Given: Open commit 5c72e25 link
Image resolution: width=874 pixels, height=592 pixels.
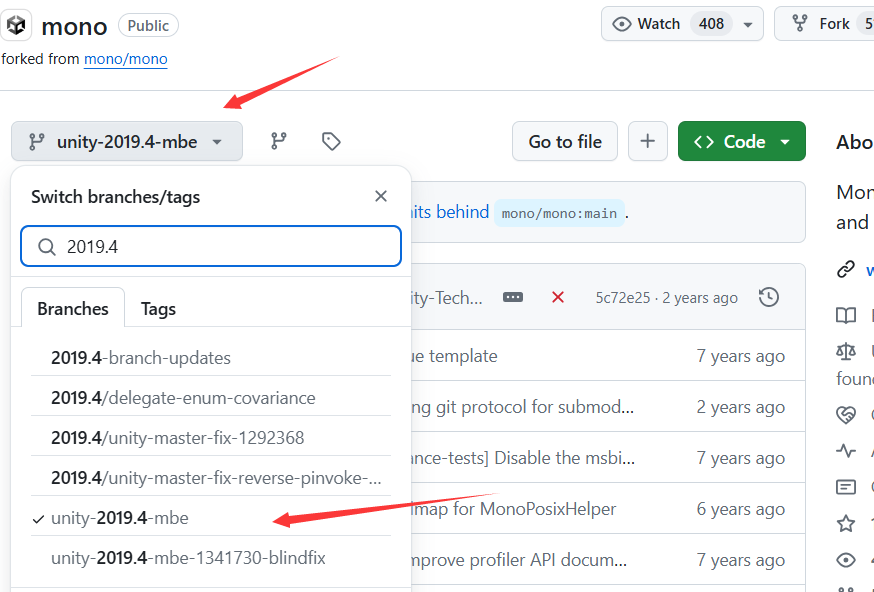Looking at the screenshot, I should pos(623,298).
